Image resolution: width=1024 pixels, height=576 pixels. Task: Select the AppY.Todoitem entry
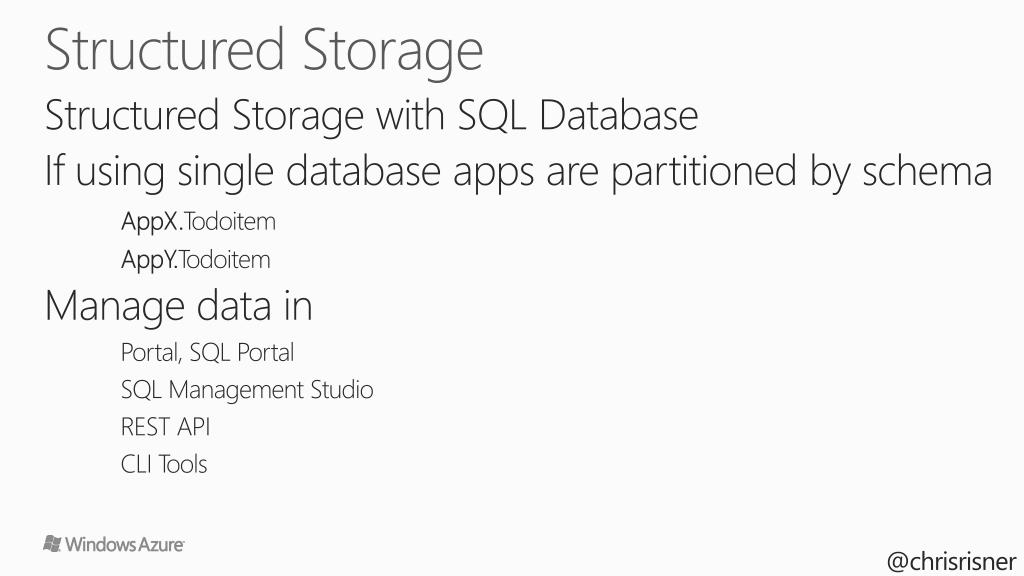point(195,260)
